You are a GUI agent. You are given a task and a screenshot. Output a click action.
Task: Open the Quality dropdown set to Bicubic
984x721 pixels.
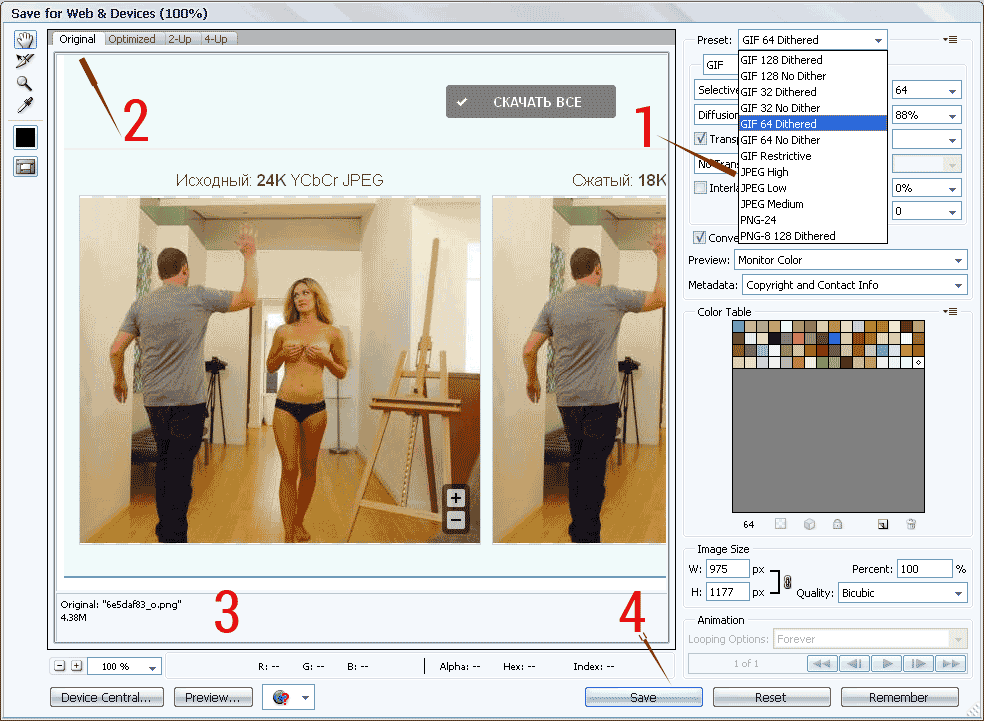(902, 593)
